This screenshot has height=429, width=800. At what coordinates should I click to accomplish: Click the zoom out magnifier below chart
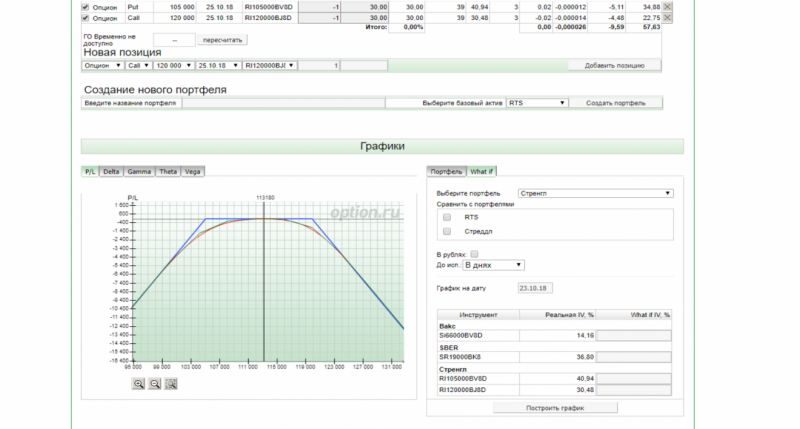155,384
